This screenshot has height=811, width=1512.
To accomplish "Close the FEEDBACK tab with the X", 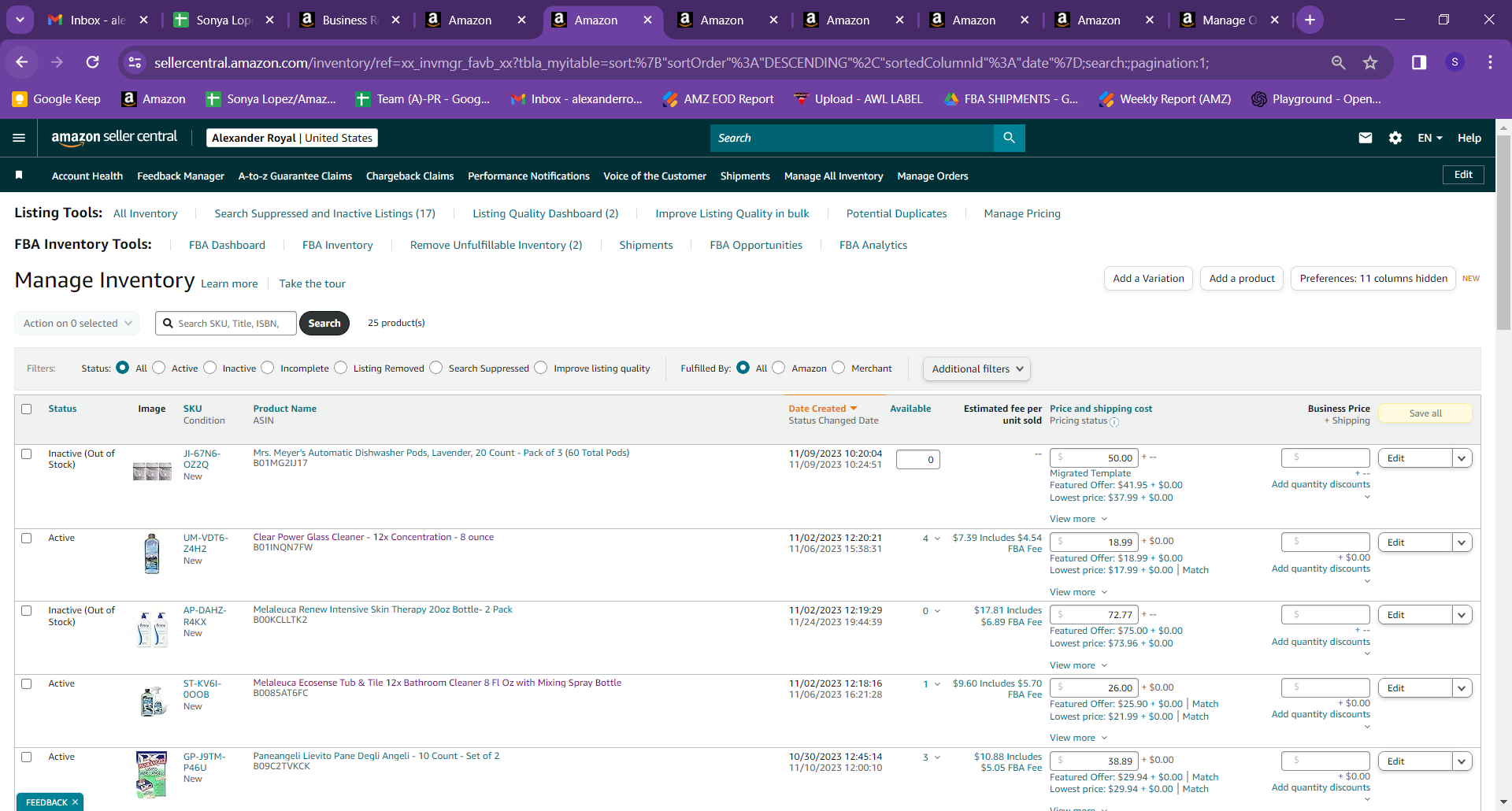I will pos(75,802).
